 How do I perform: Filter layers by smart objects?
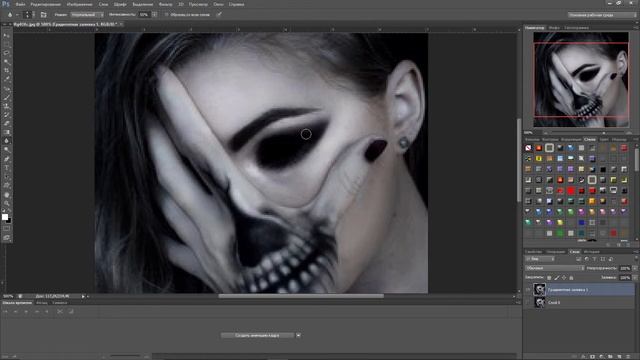tap(611, 259)
